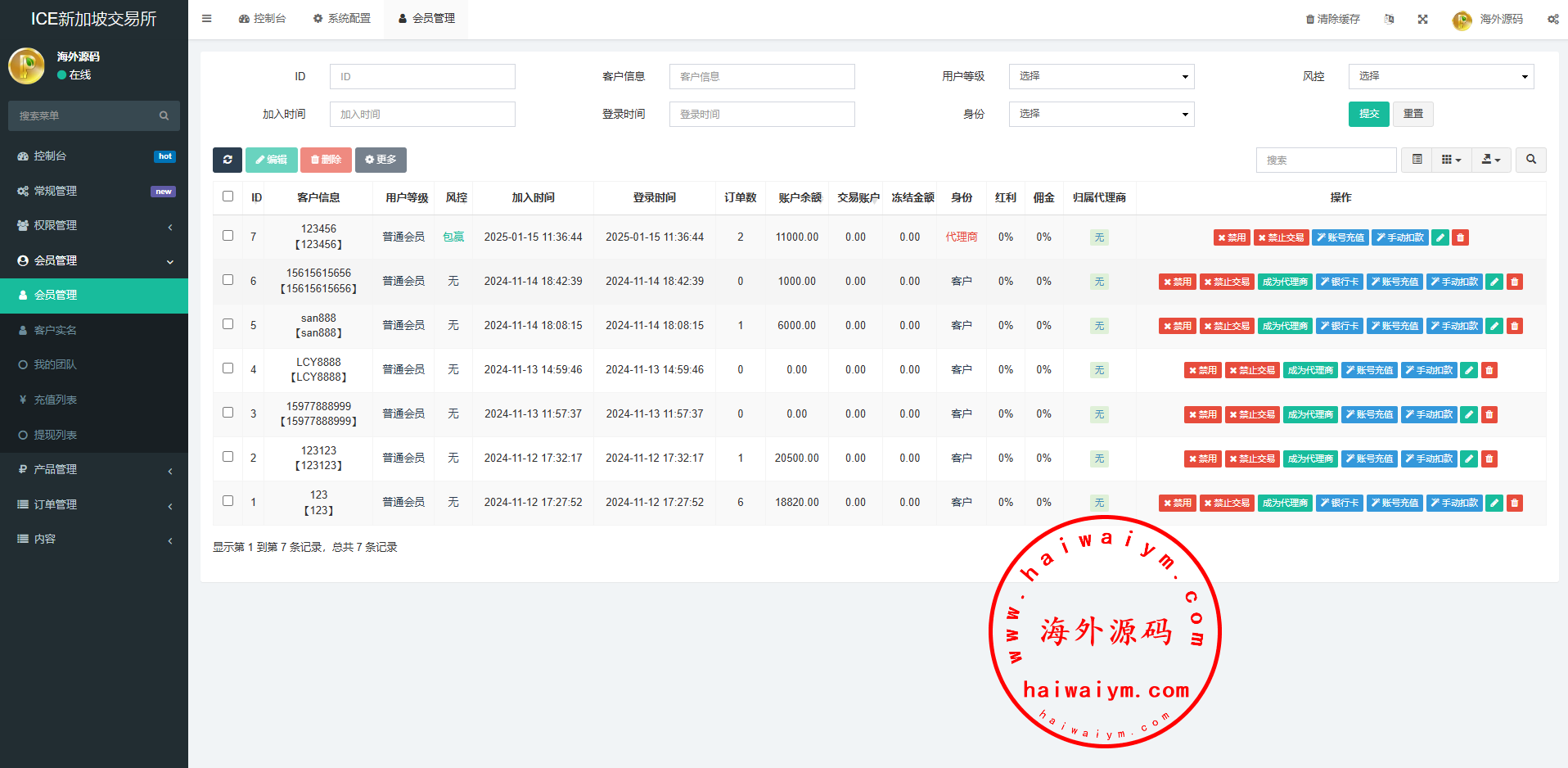
Task: Click the red trash icon for member 1
Action: 1515,503
